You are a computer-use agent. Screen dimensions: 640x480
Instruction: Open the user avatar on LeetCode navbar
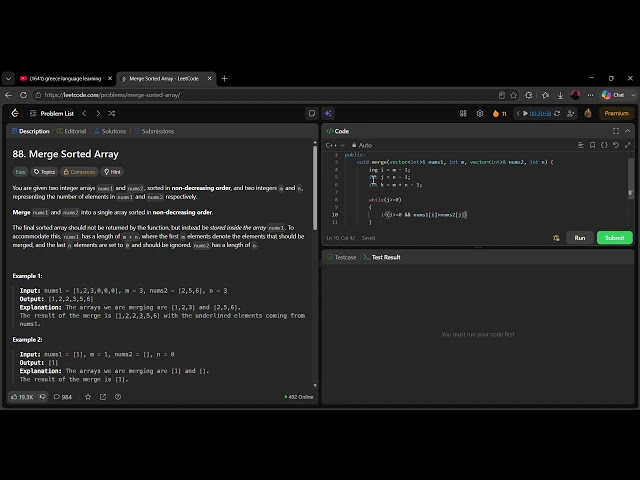pyautogui.click(x=588, y=113)
